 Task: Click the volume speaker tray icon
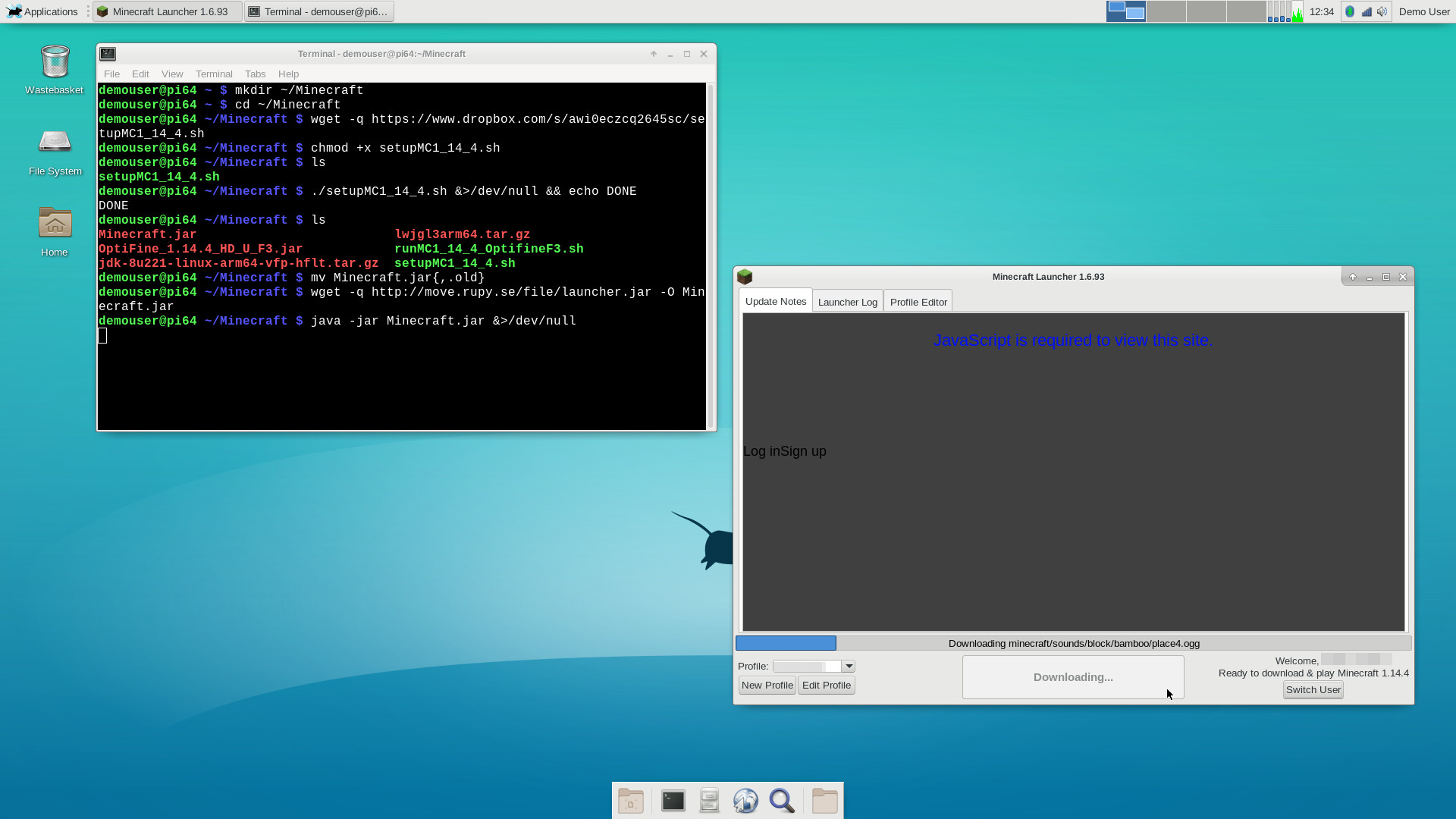tap(1382, 11)
